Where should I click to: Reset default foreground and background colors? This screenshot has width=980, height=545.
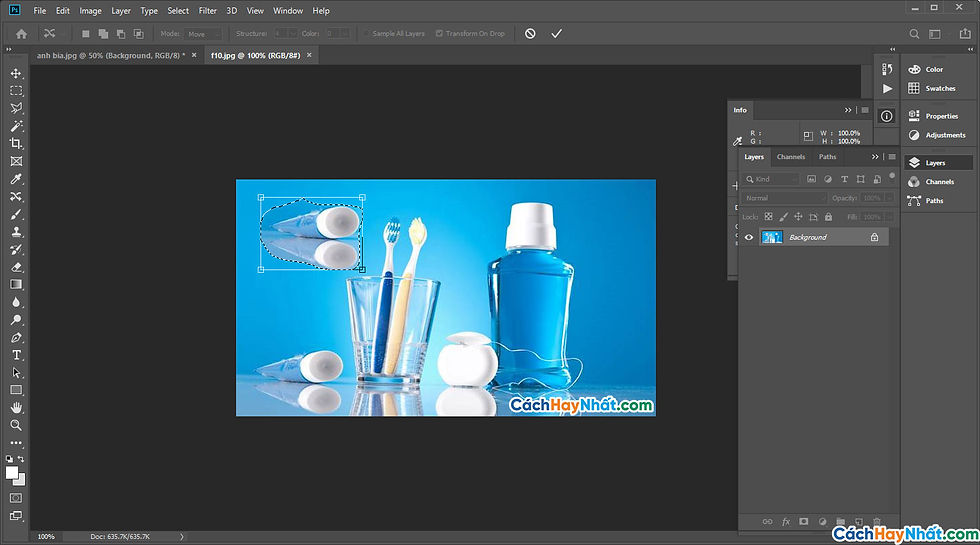pos(9,459)
